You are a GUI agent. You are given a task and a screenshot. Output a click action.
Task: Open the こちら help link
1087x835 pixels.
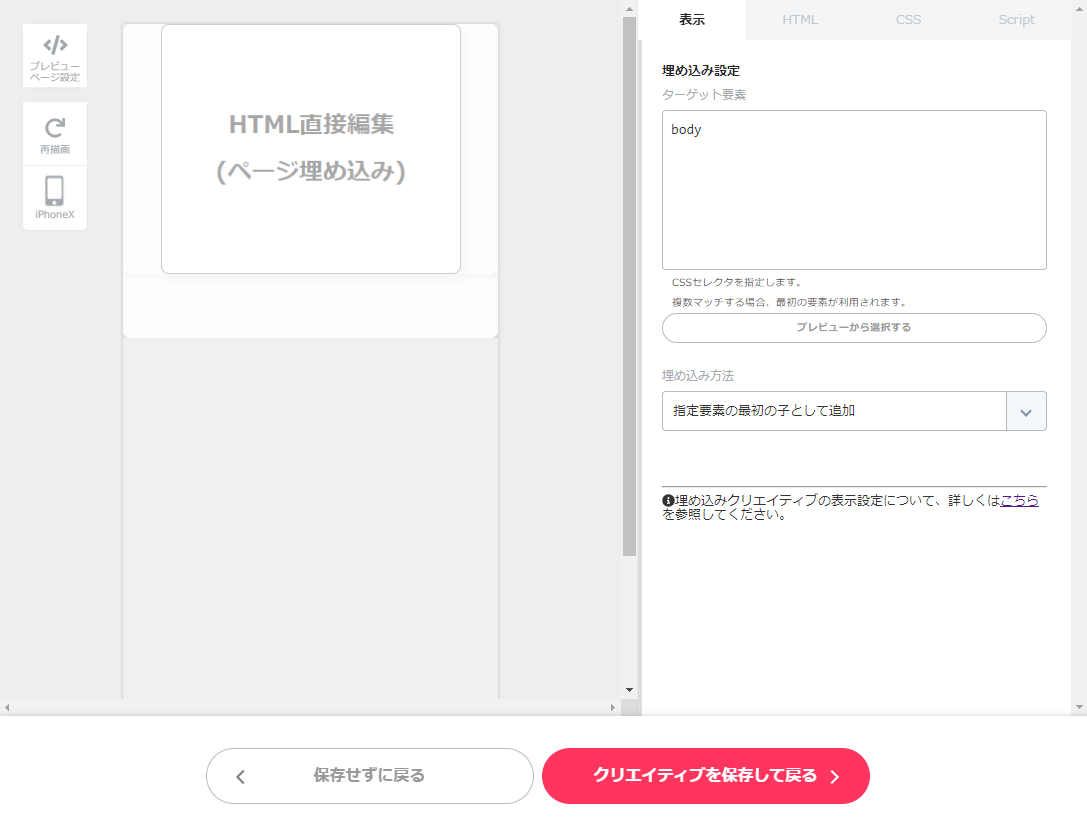click(1019, 501)
